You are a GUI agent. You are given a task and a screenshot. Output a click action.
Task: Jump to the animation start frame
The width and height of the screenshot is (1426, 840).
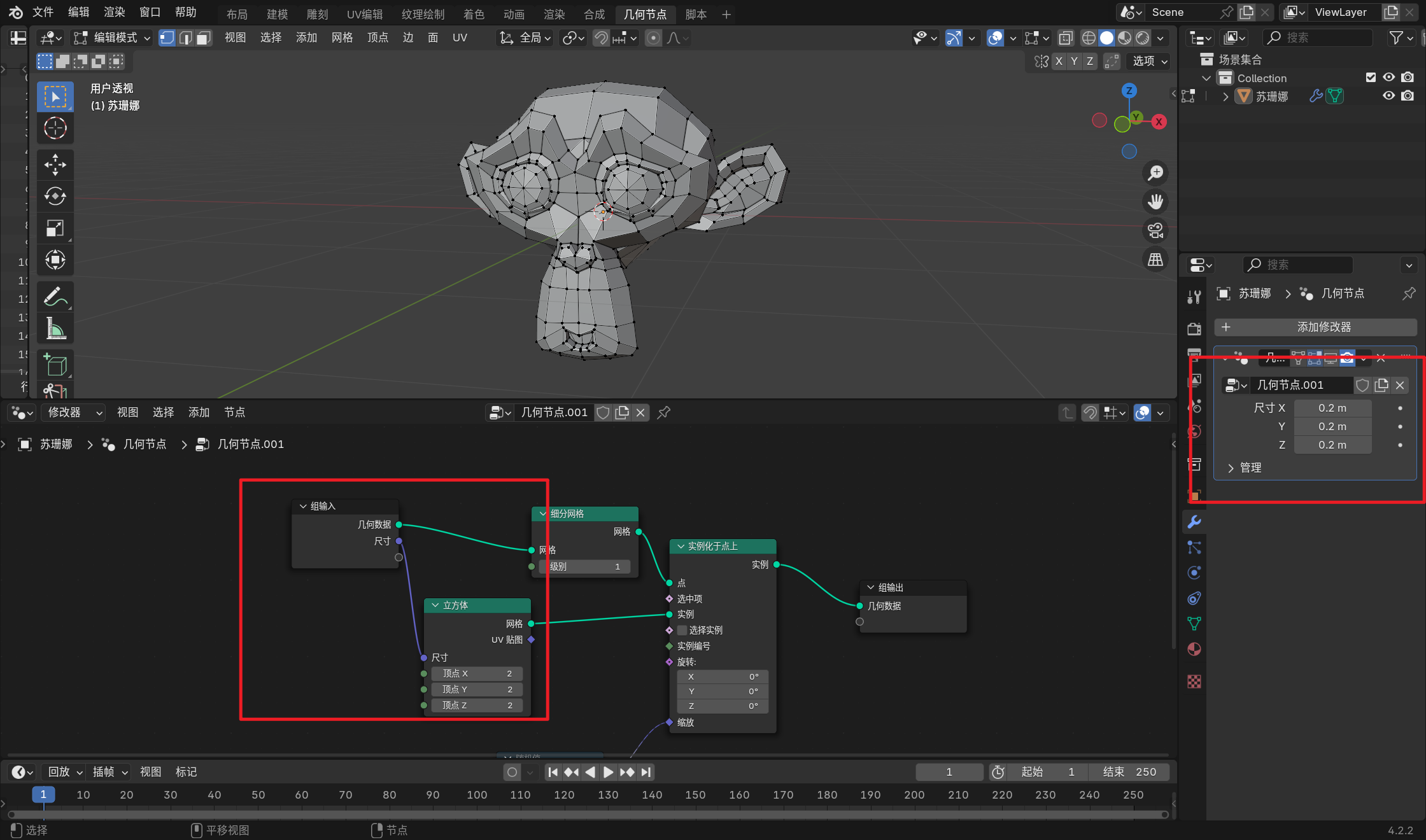(x=553, y=773)
